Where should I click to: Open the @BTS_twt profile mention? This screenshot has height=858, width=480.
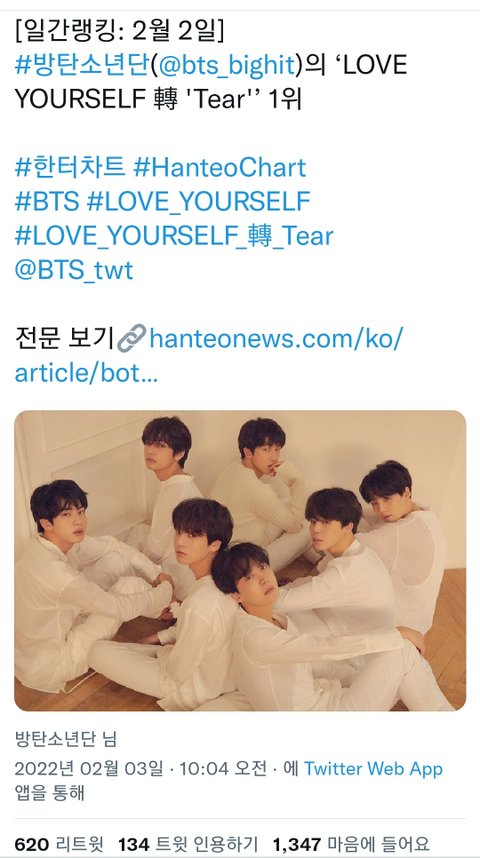click(x=74, y=270)
